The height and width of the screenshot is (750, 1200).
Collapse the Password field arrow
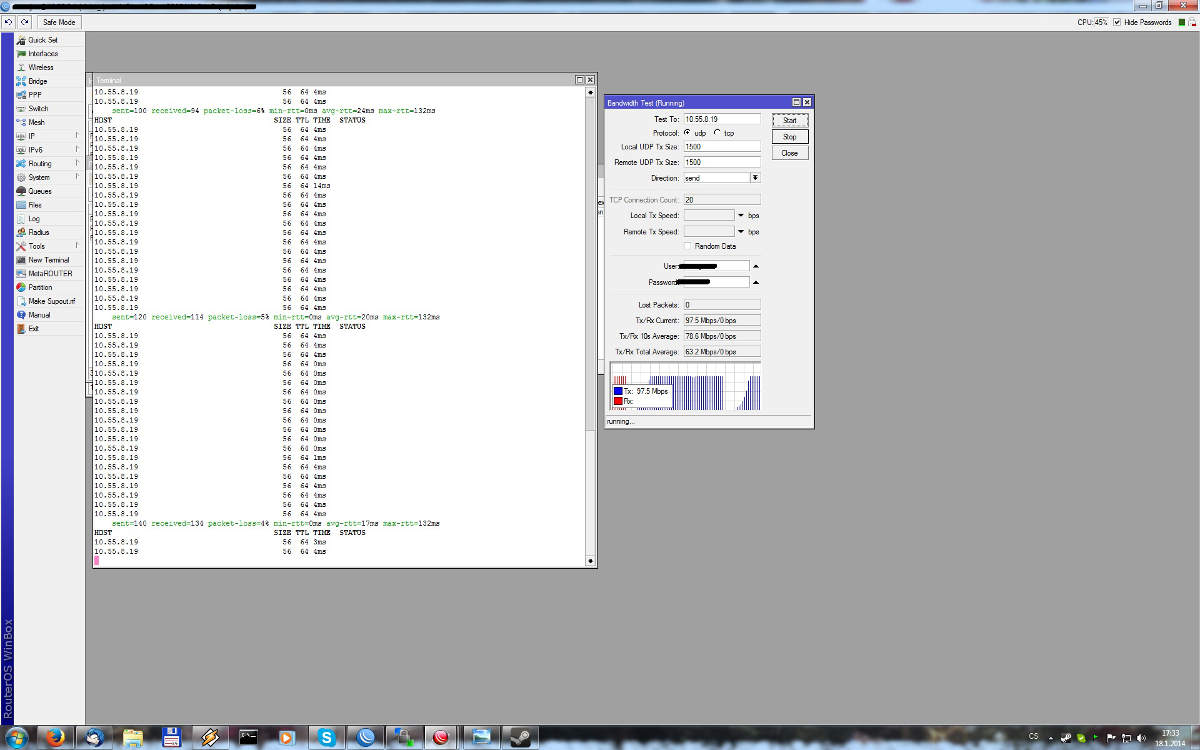click(x=755, y=282)
